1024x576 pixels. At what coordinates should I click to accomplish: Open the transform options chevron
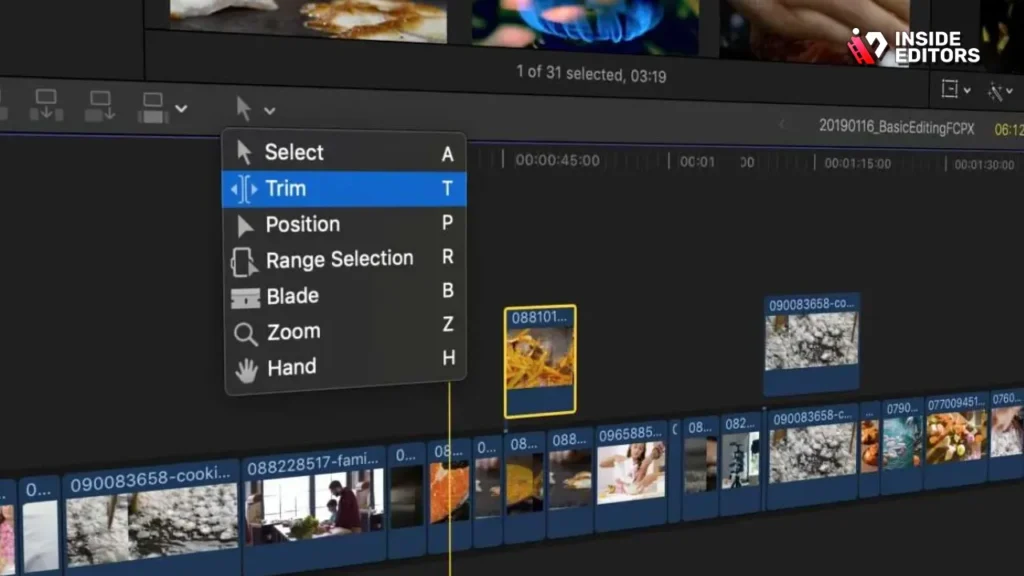pos(967,91)
